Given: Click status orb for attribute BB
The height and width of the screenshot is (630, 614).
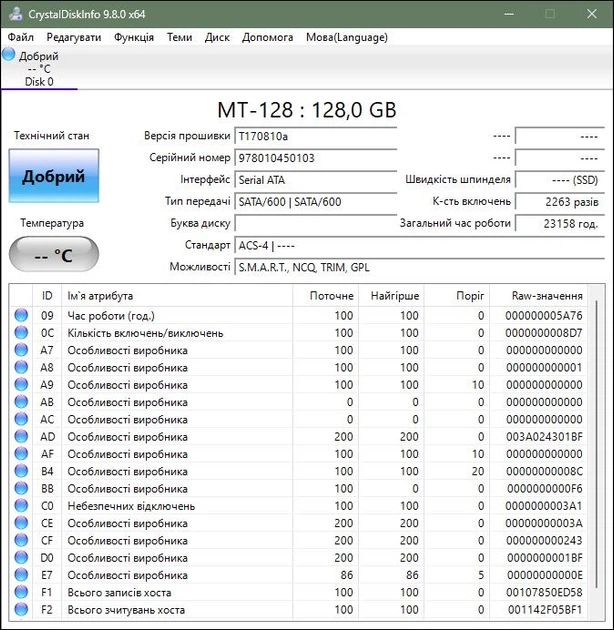Looking at the screenshot, I should click(x=21, y=488).
